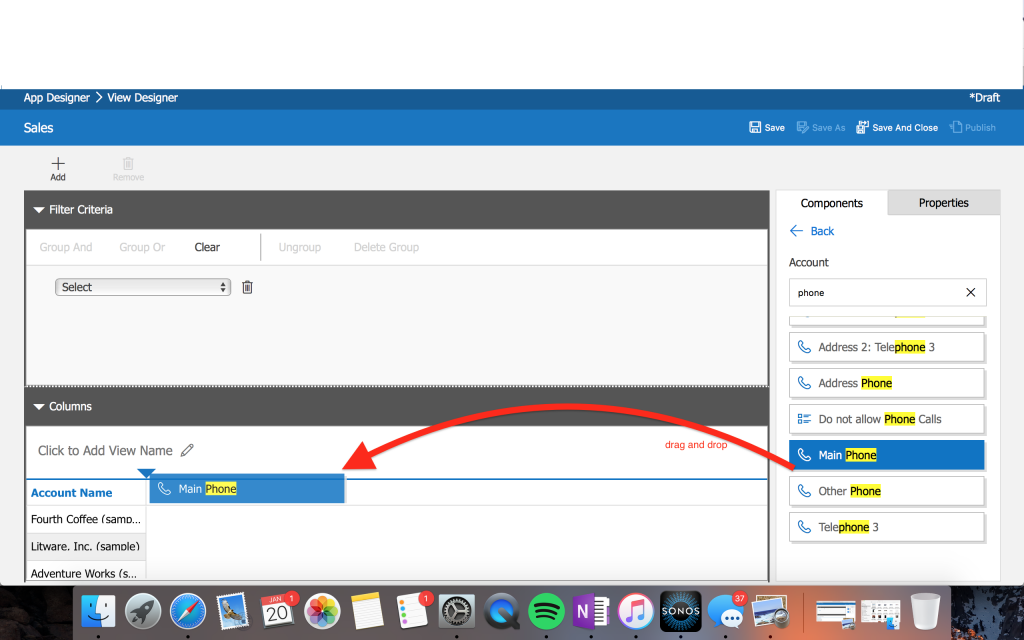1024x640 pixels.
Task: Click the pencil icon to edit view name
Action: pyautogui.click(x=187, y=450)
